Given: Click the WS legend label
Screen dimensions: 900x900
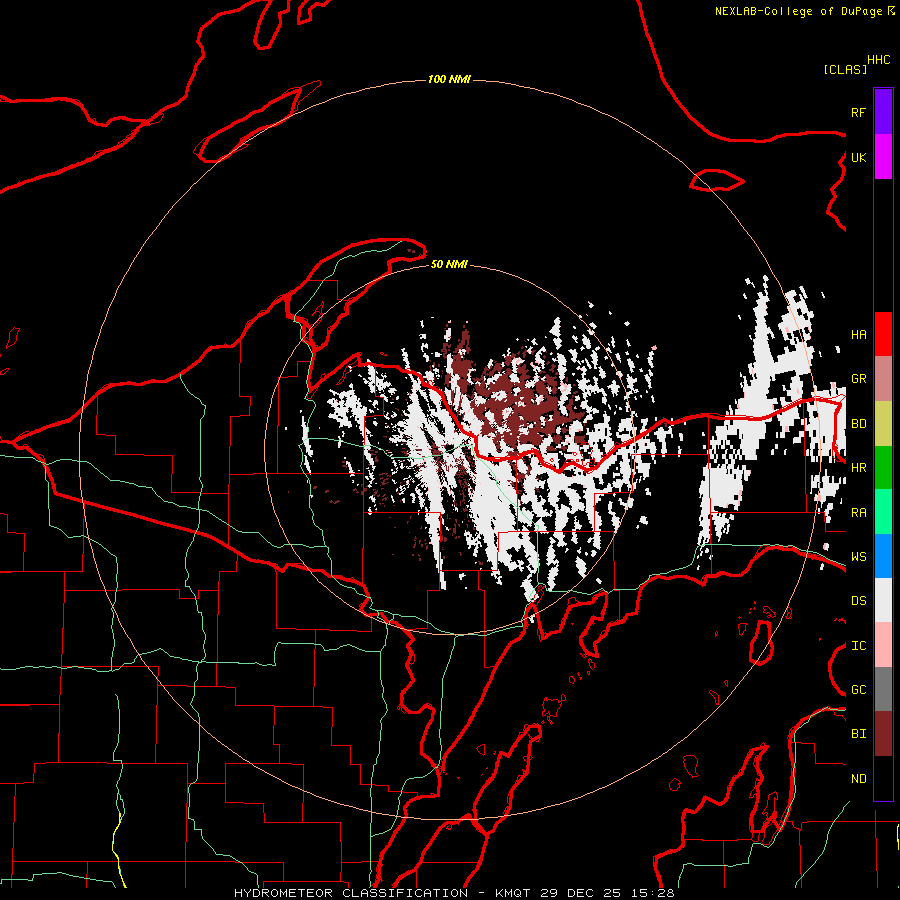Looking at the screenshot, I should (x=858, y=557).
